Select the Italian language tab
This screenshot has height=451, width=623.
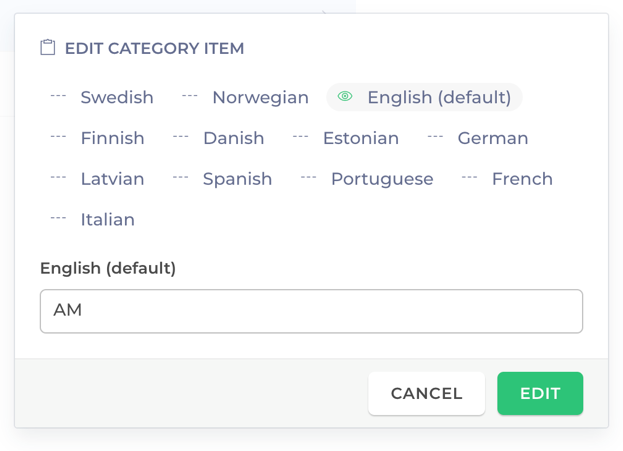click(93, 220)
